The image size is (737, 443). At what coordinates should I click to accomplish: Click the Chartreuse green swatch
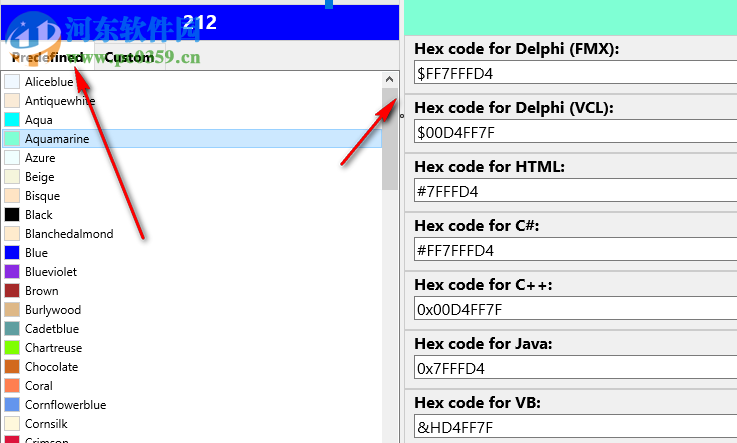pyautogui.click(x=12, y=348)
